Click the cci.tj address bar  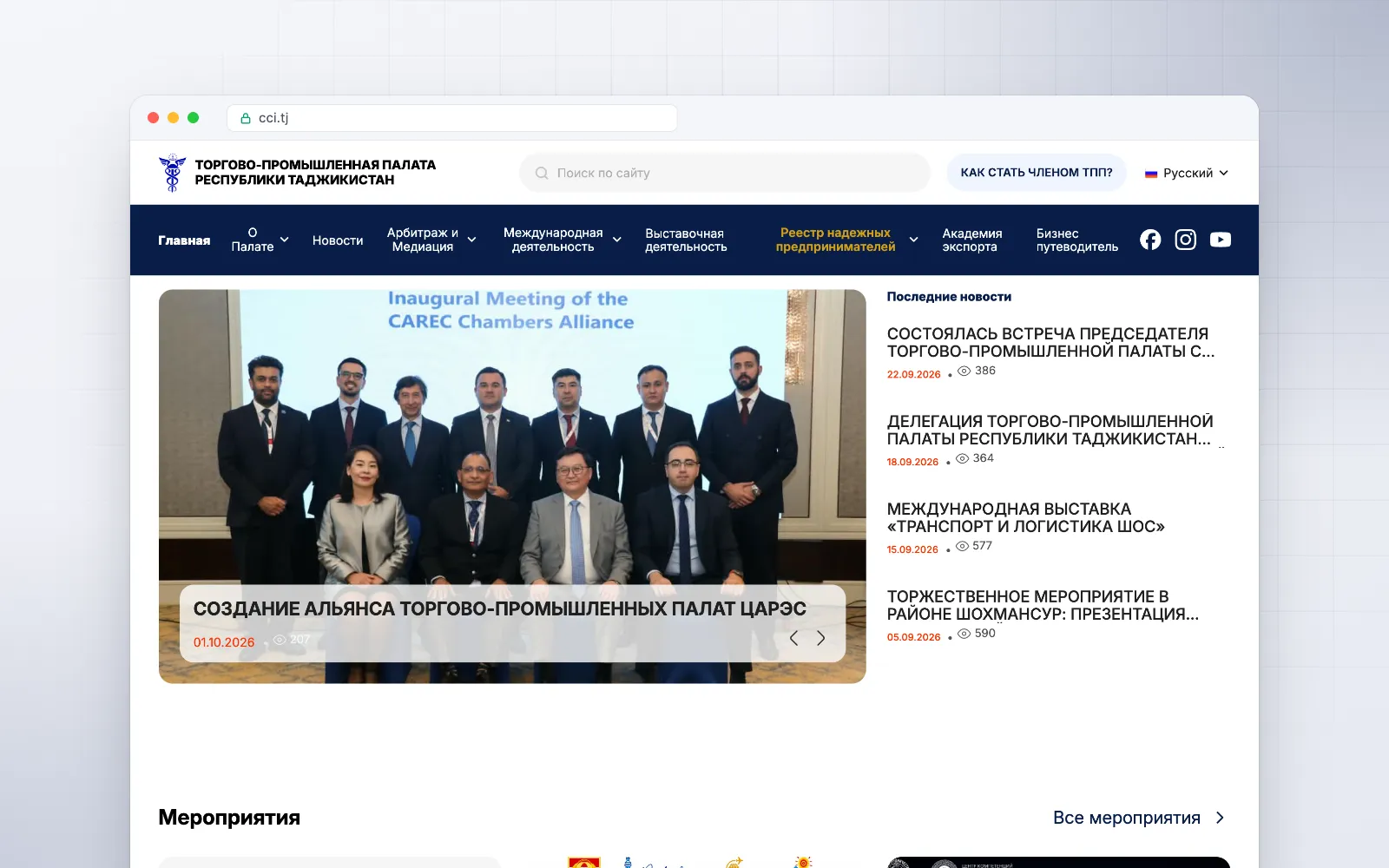tap(451, 118)
